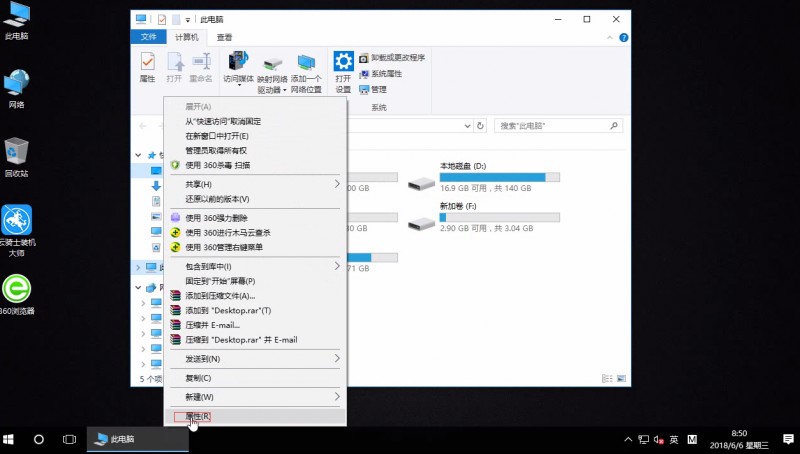Image resolution: width=800 pixels, height=454 pixels.
Task: Open the Quick Access Toolbar customize dropdown
Action: point(188,20)
